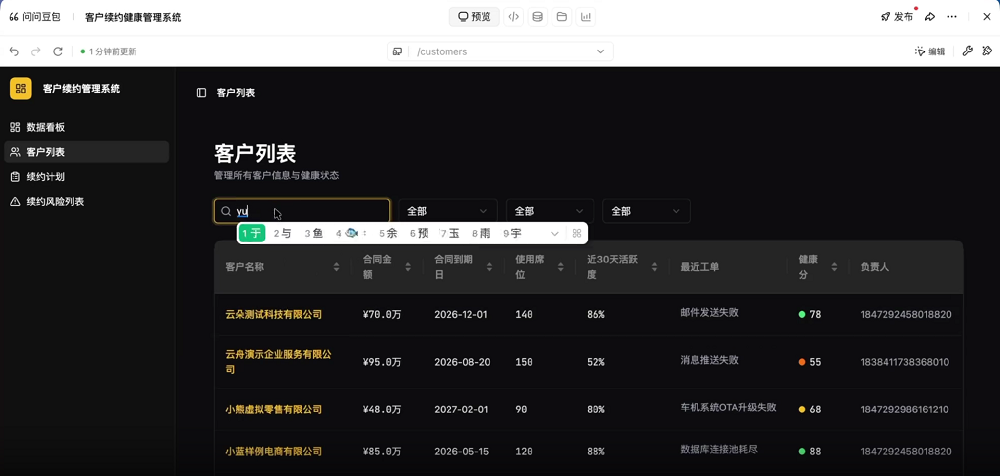The width and height of the screenshot is (1000, 476).
Task: Click the 邮件发送失败 ticket cell
Action: [x=709, y=313]
